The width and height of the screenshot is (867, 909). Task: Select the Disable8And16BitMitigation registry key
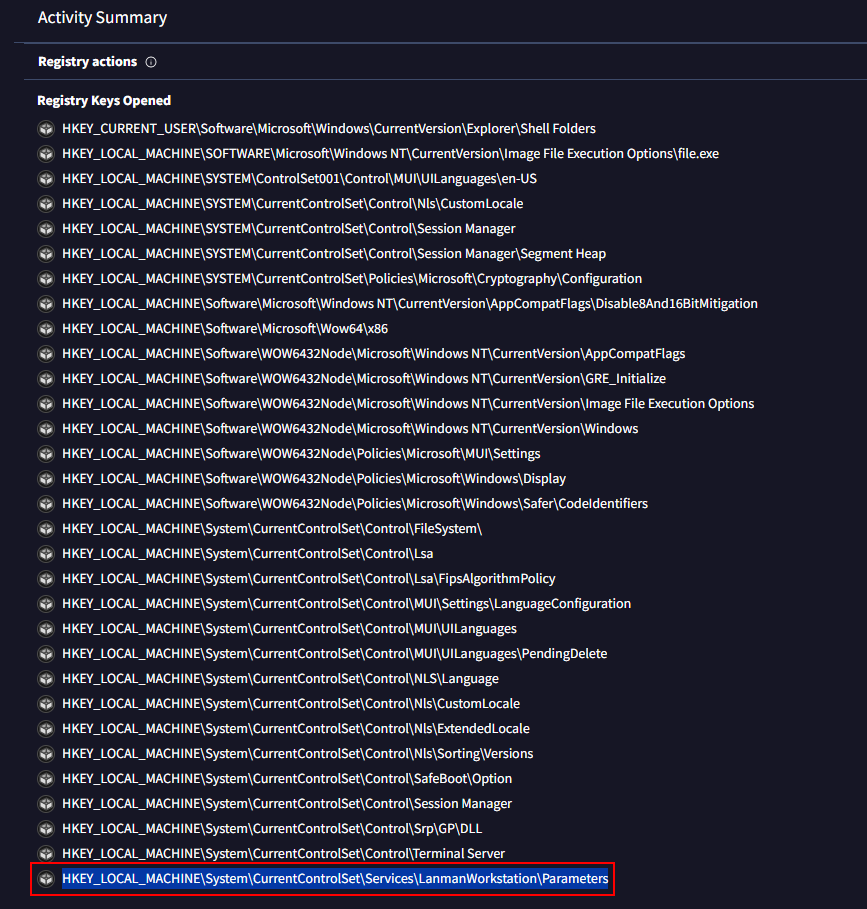click(410, 304)
